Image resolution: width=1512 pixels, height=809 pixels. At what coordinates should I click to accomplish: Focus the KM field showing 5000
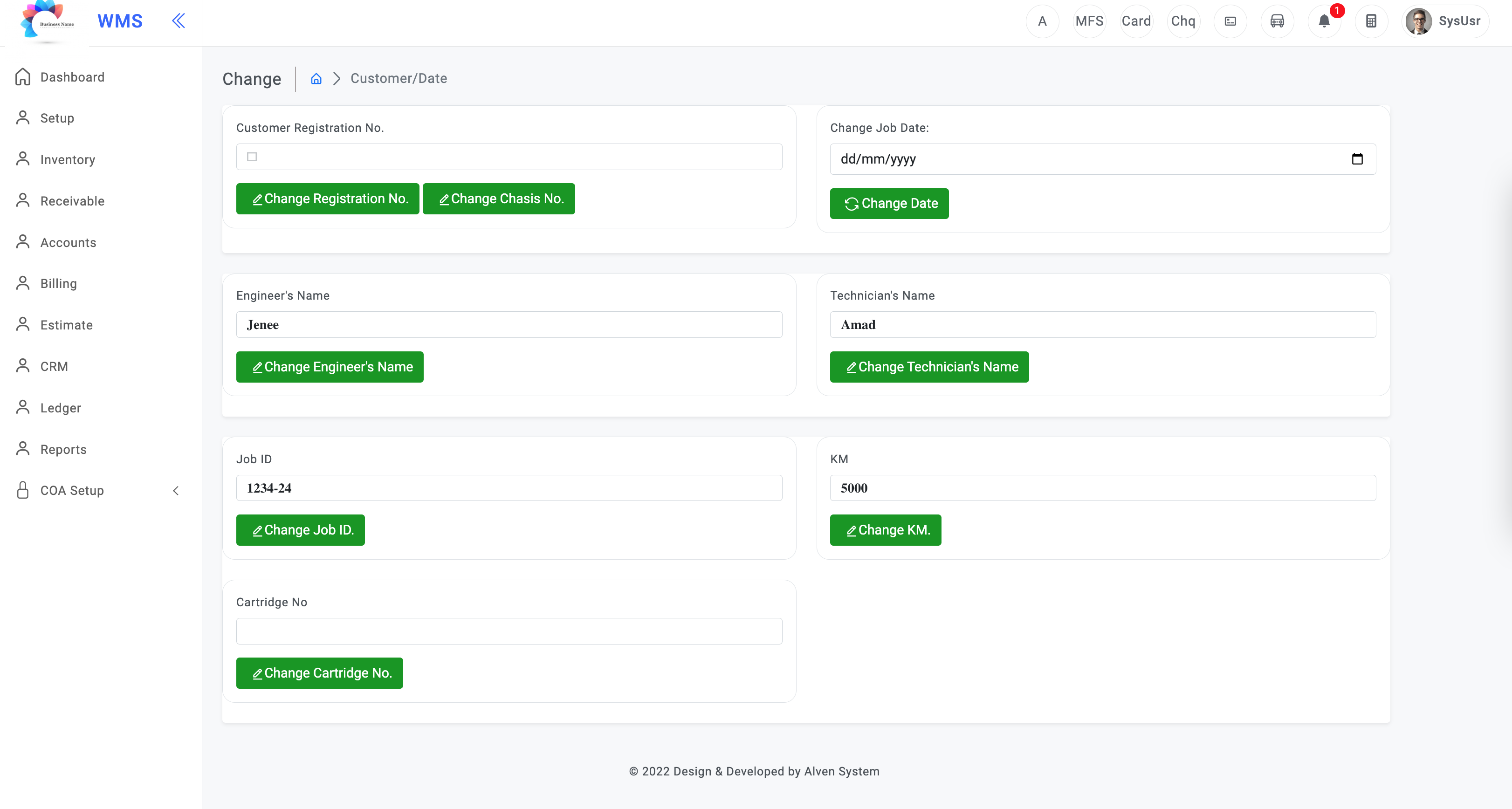click(x=1102, y=488)
